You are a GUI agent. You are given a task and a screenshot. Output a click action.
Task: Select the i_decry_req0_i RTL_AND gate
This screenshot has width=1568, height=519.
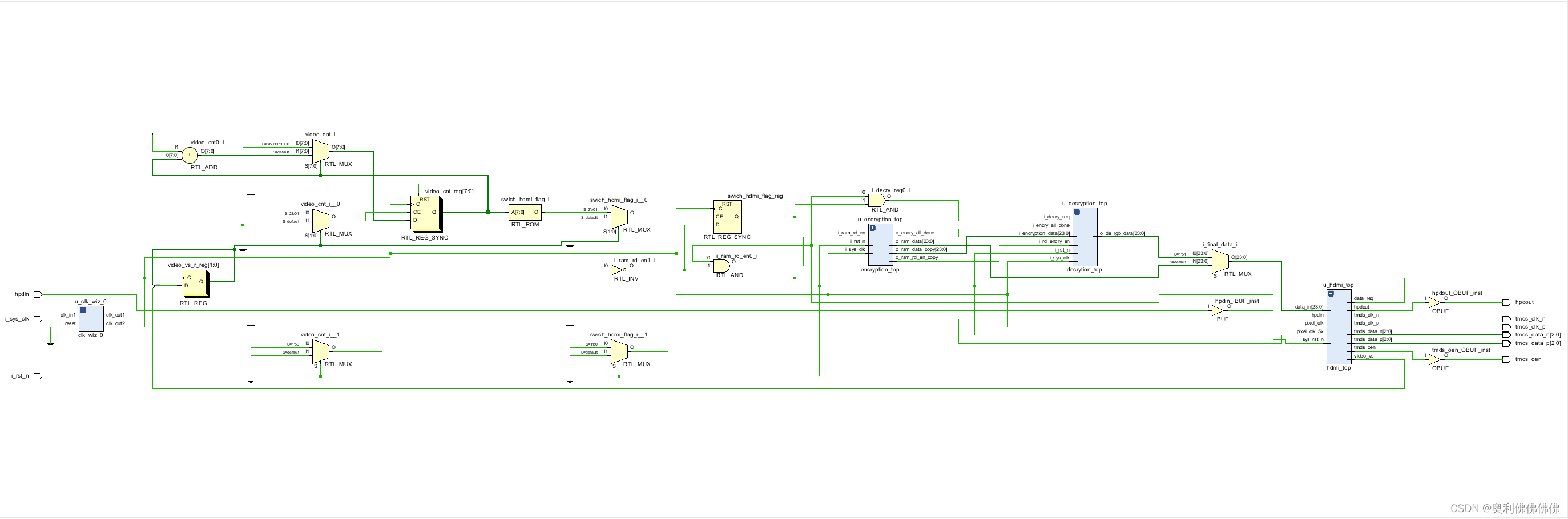[877, 200]
